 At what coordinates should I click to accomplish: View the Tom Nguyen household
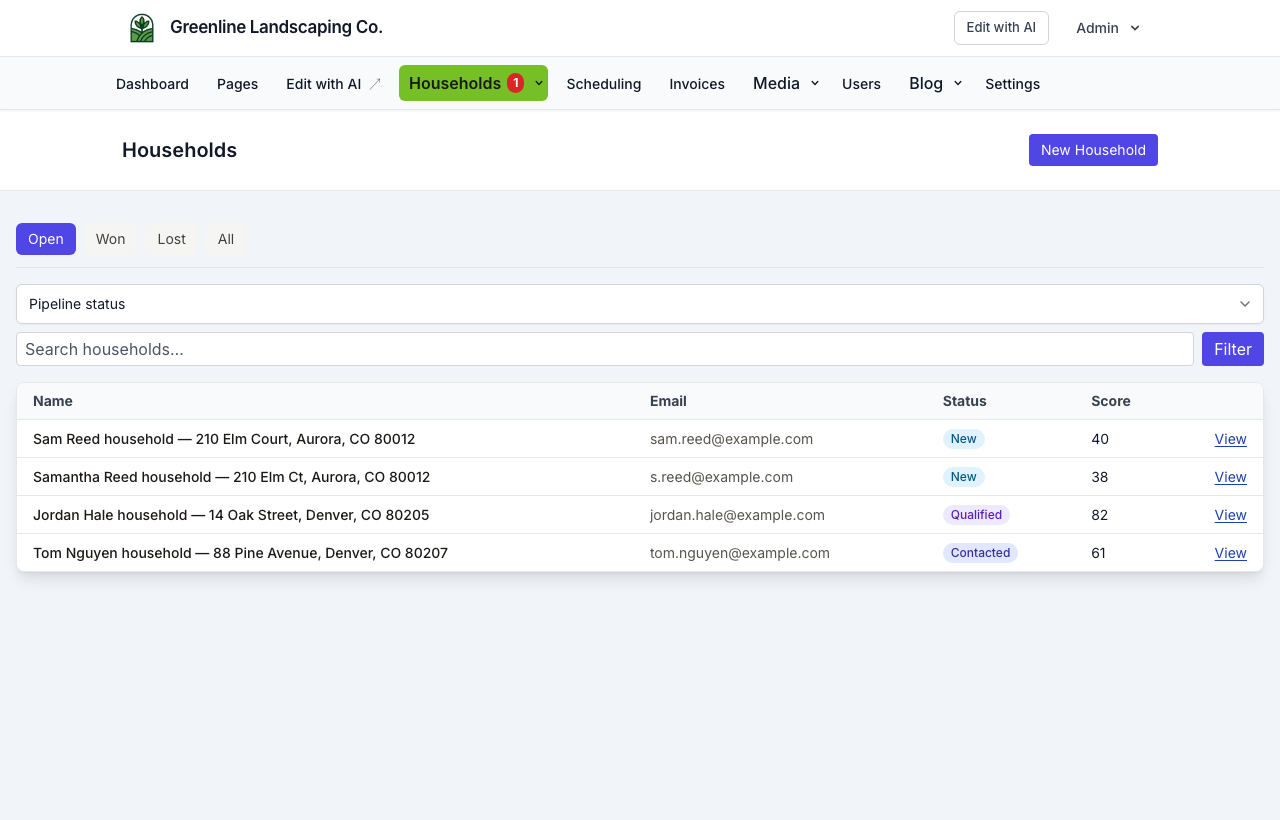(1230, 553)
